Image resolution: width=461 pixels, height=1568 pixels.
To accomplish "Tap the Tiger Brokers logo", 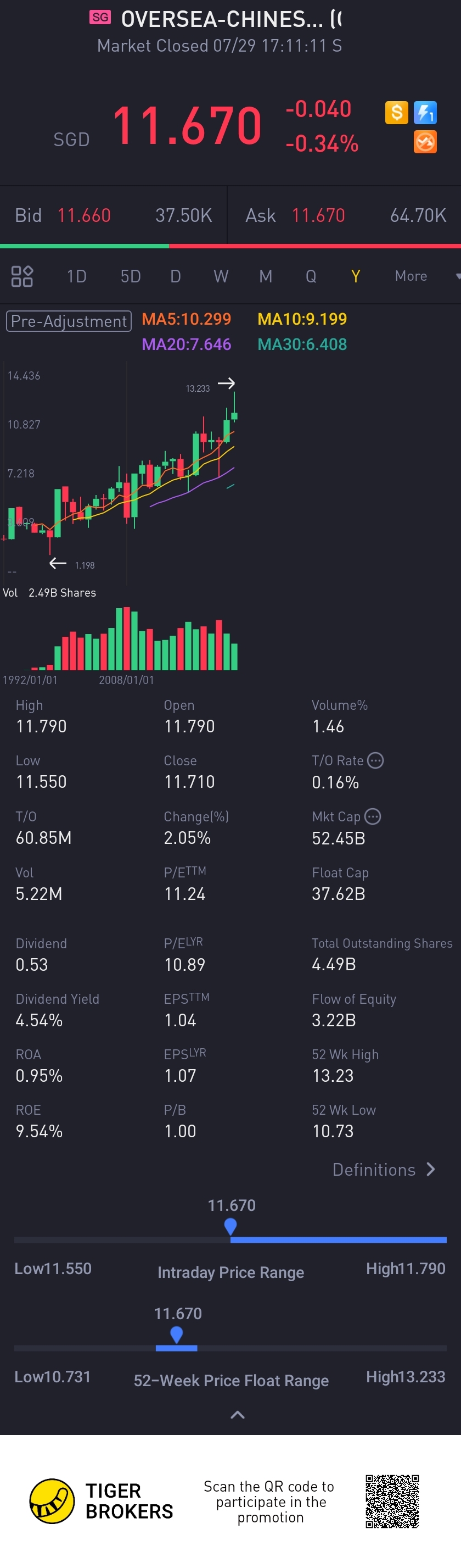I will [101, 1500].
